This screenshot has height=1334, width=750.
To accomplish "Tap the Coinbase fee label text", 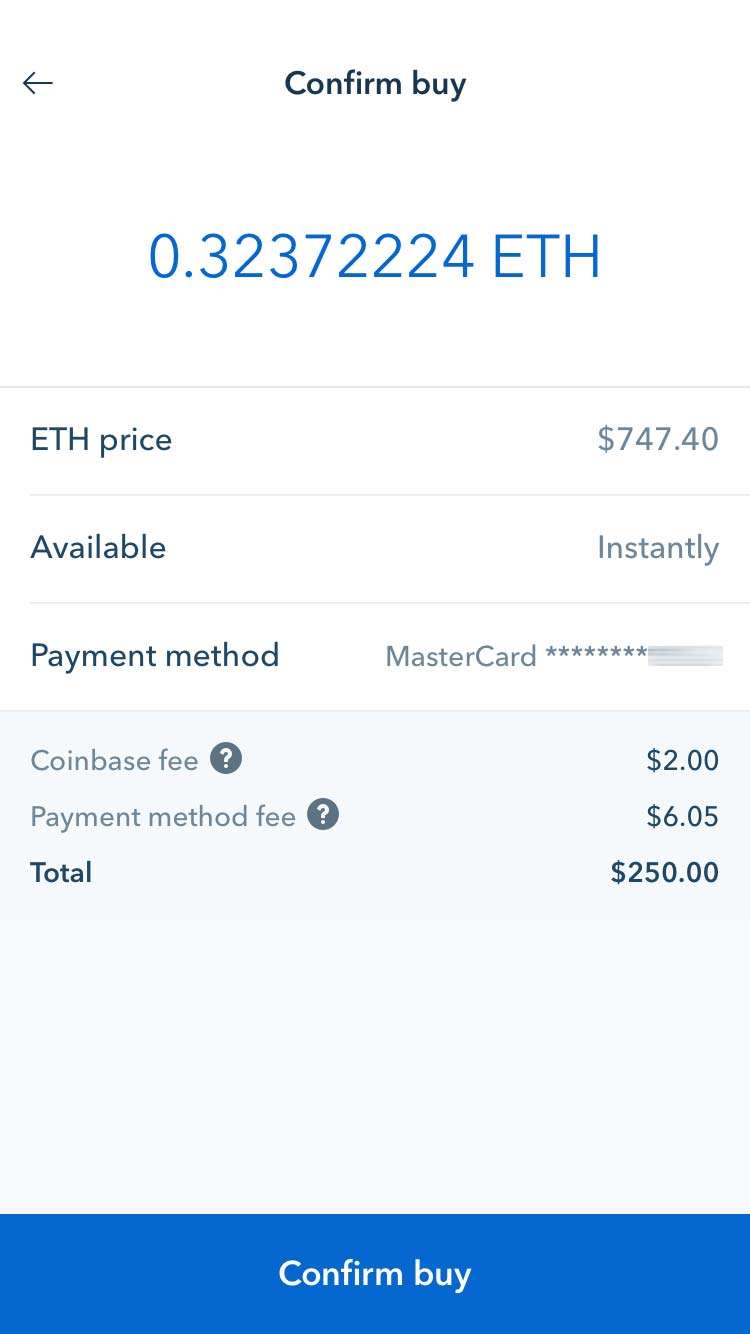I will (x=114, y=761).
